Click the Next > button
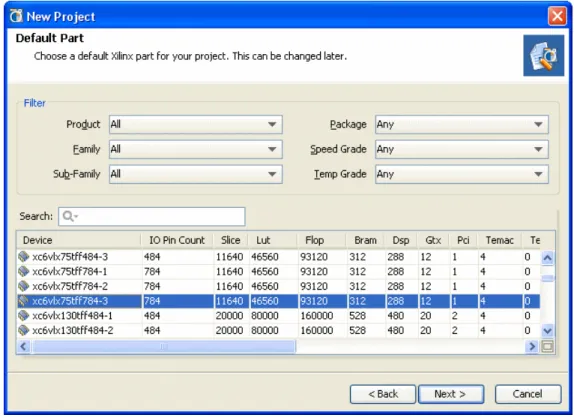Screen dimensions: 574x418 tap(451, 394)
